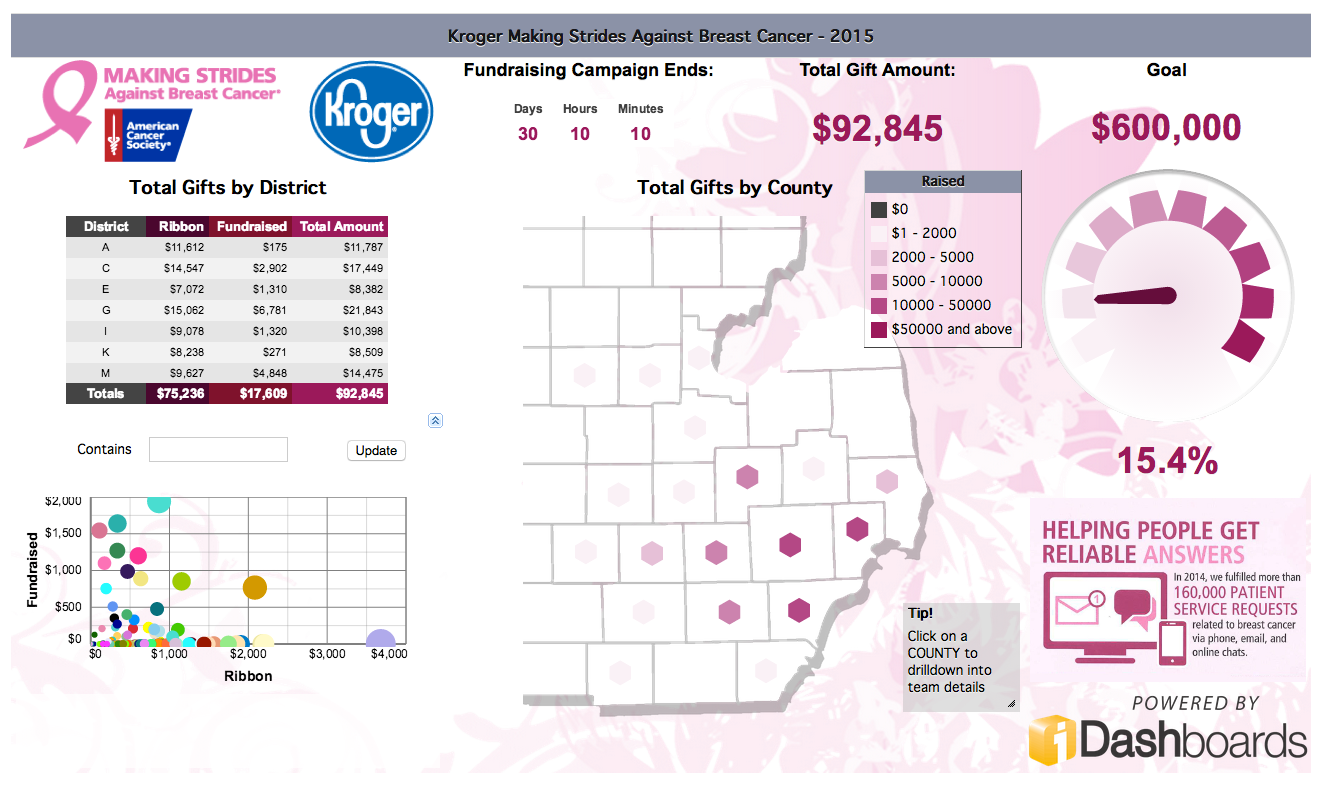Click the Tip text box resize handle
Screen dimensions: 1323x805
tap(1011, 704)
